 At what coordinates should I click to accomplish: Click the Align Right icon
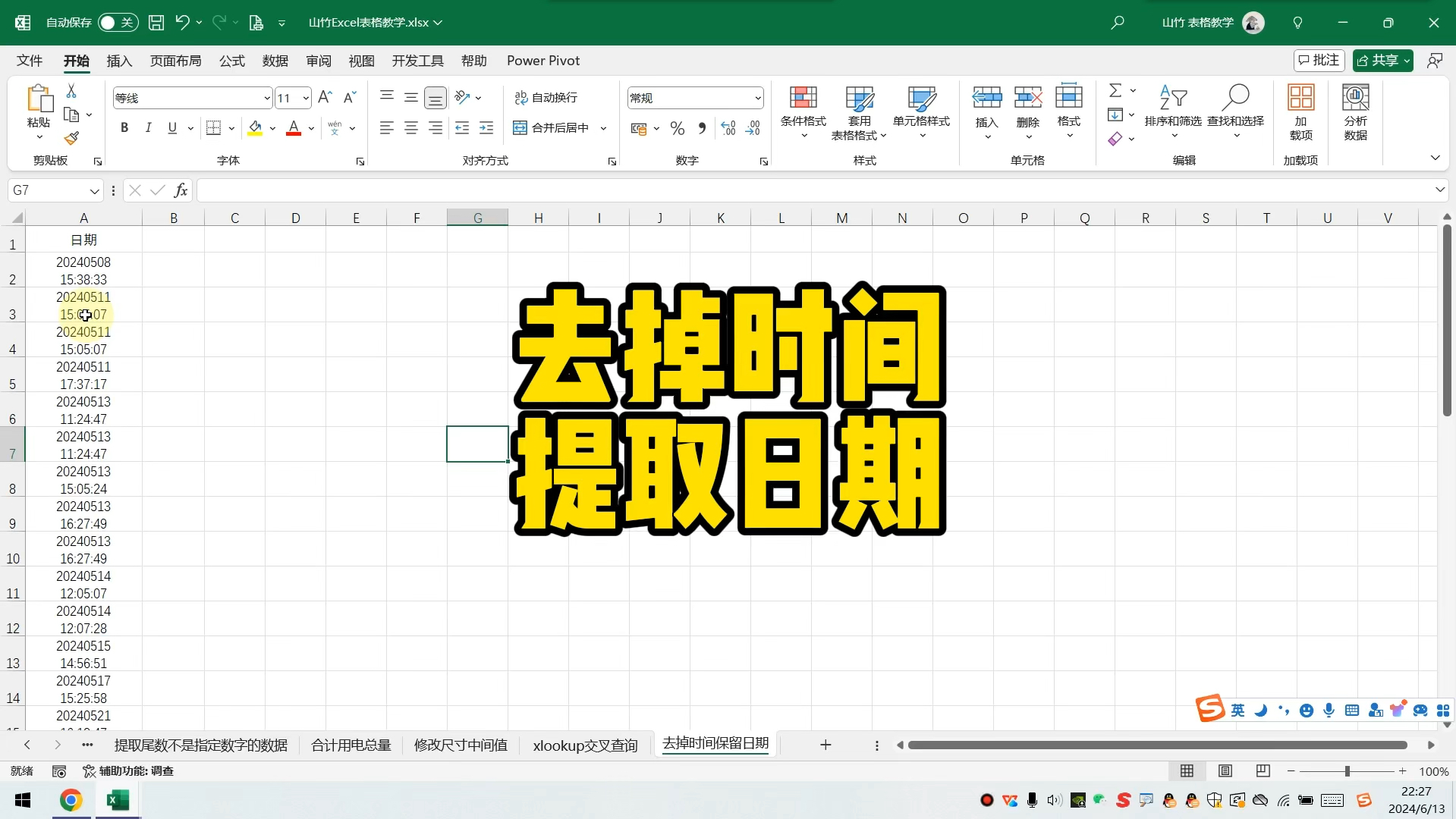(x=436, y=128)
